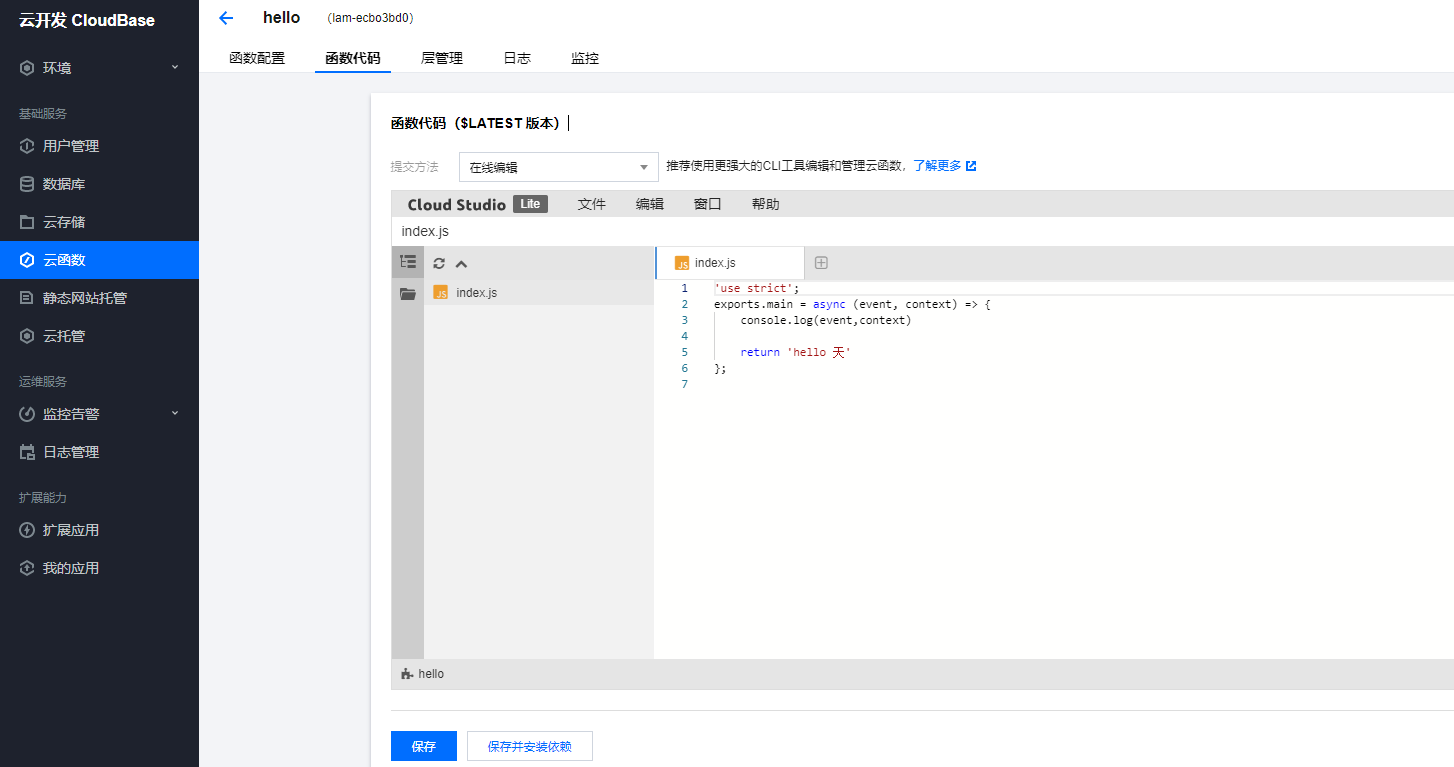
Task: Expand the 环境 dropdown at the top
Action: pyautogui.click(x=63, y=67)
